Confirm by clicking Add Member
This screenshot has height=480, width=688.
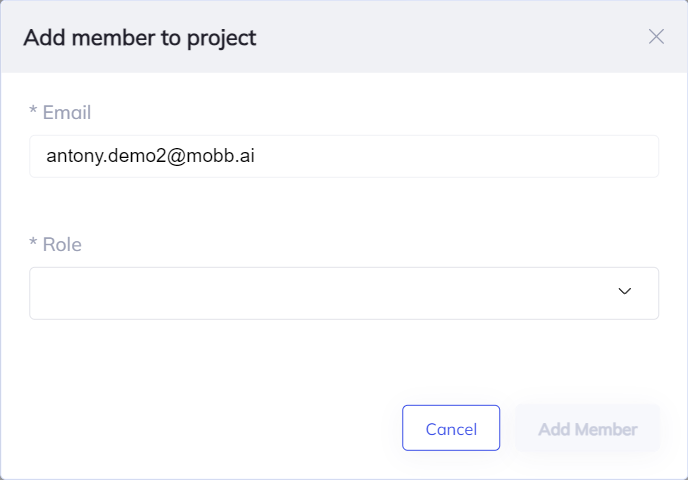pos(587,429)
